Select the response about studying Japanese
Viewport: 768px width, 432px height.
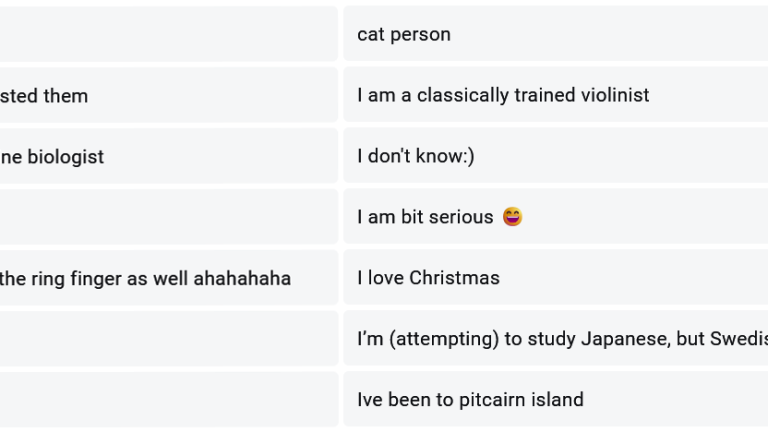coord(555,339)
